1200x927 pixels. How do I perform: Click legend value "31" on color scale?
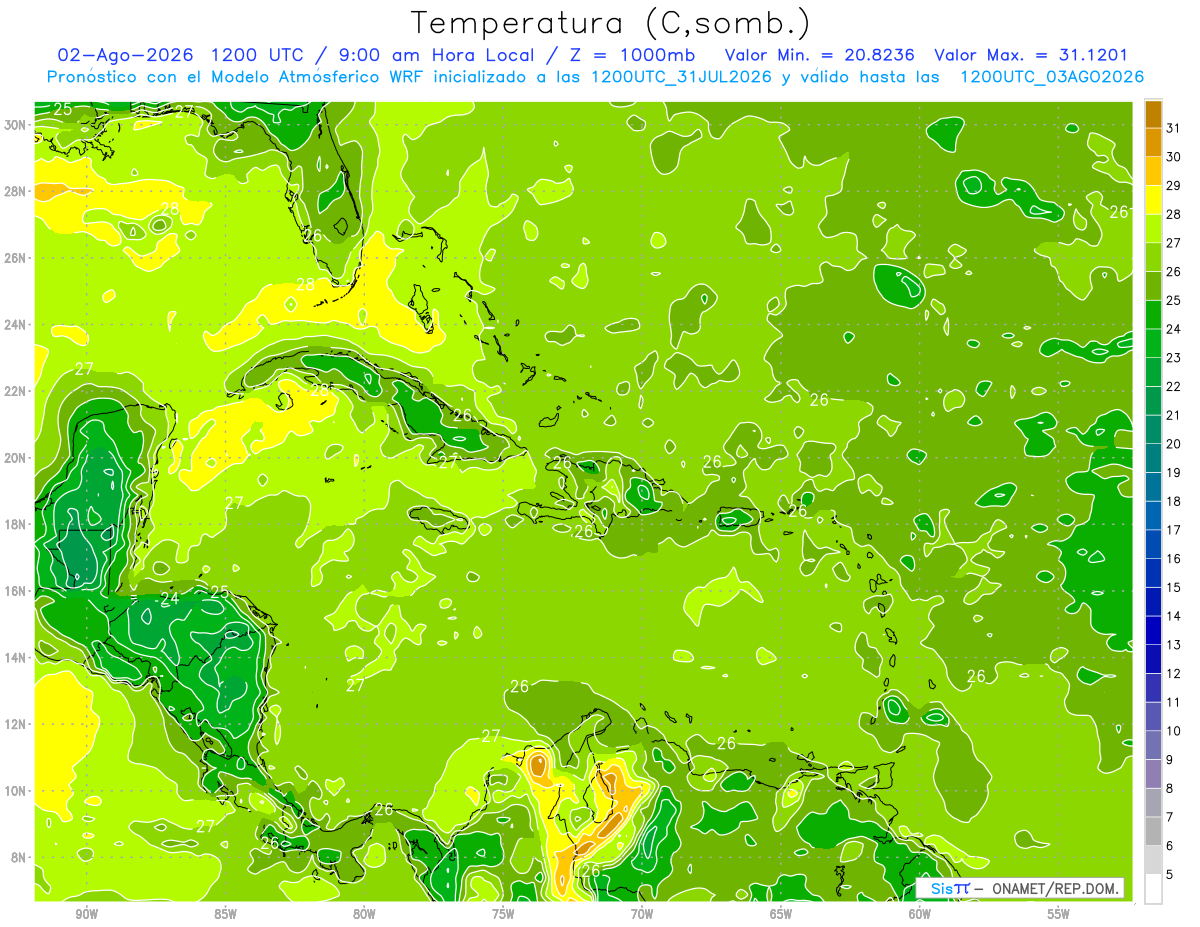(1174, 128)
